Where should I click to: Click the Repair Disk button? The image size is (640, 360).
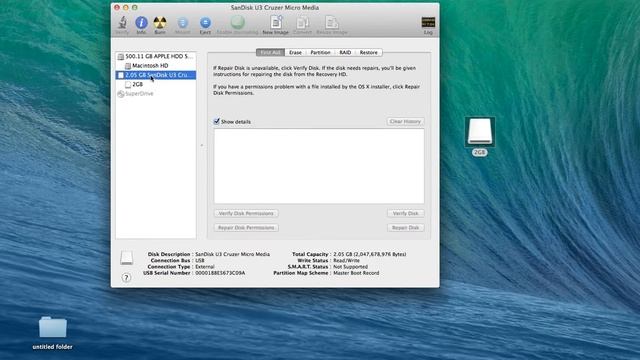point(405,228)
